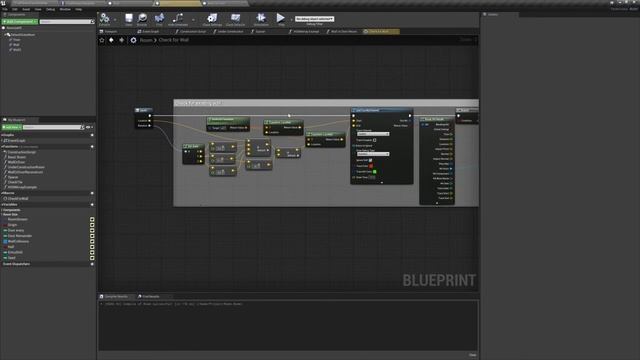Open Browse to asset in content browser
This screenshot has width=640, height=360.
[x=142, y=19]
